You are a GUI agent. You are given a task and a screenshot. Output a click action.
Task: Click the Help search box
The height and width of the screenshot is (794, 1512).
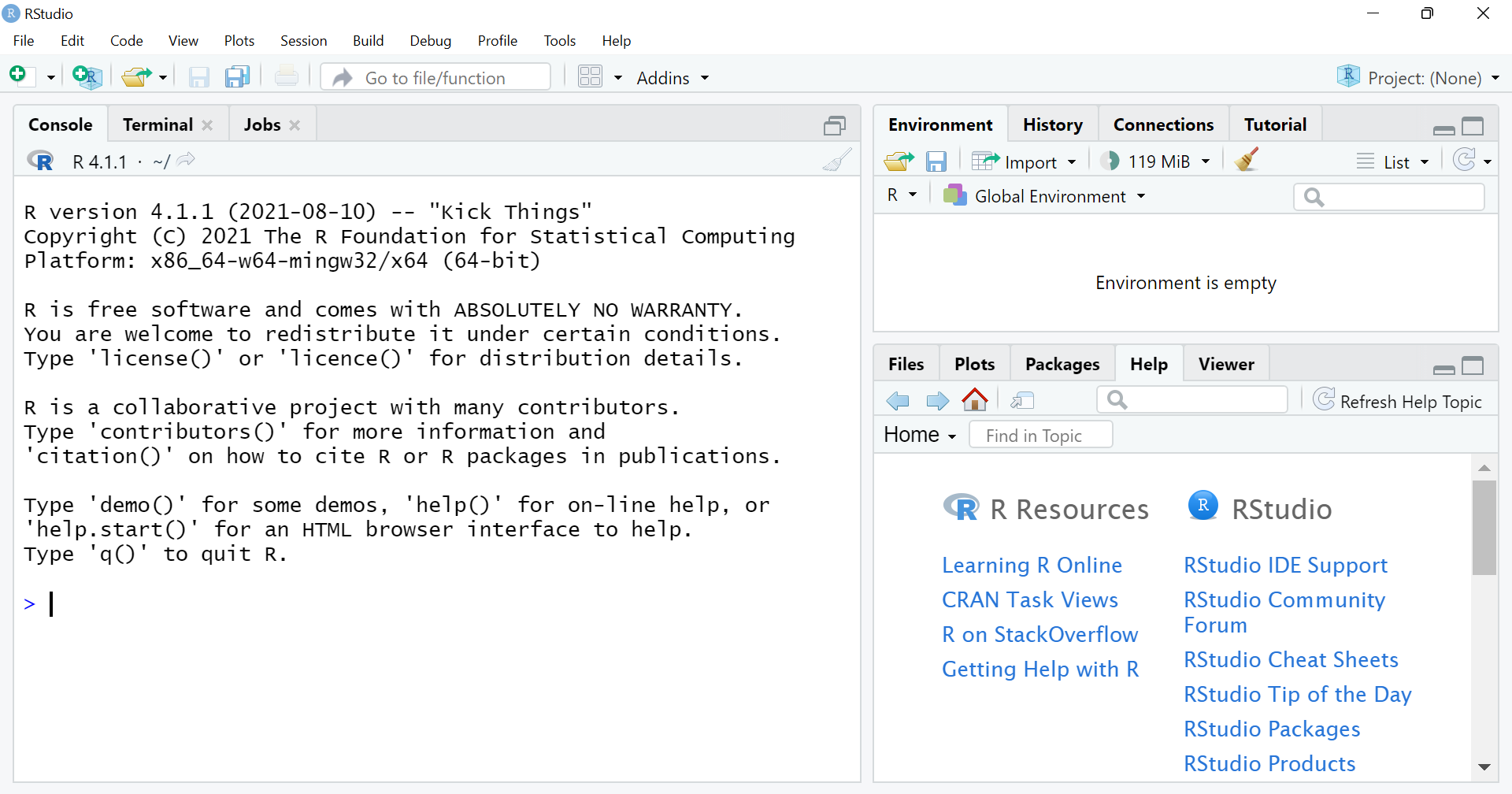(1191, 399)
